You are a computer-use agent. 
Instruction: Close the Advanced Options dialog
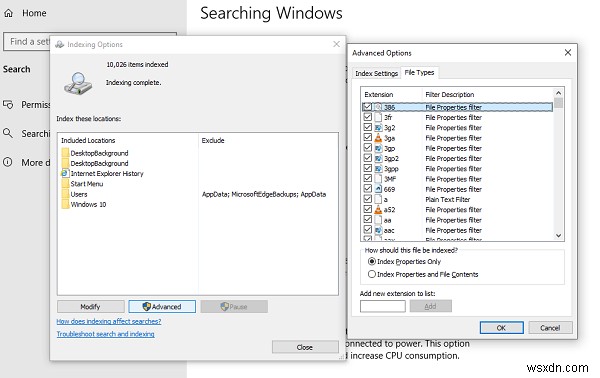(568, 52)
